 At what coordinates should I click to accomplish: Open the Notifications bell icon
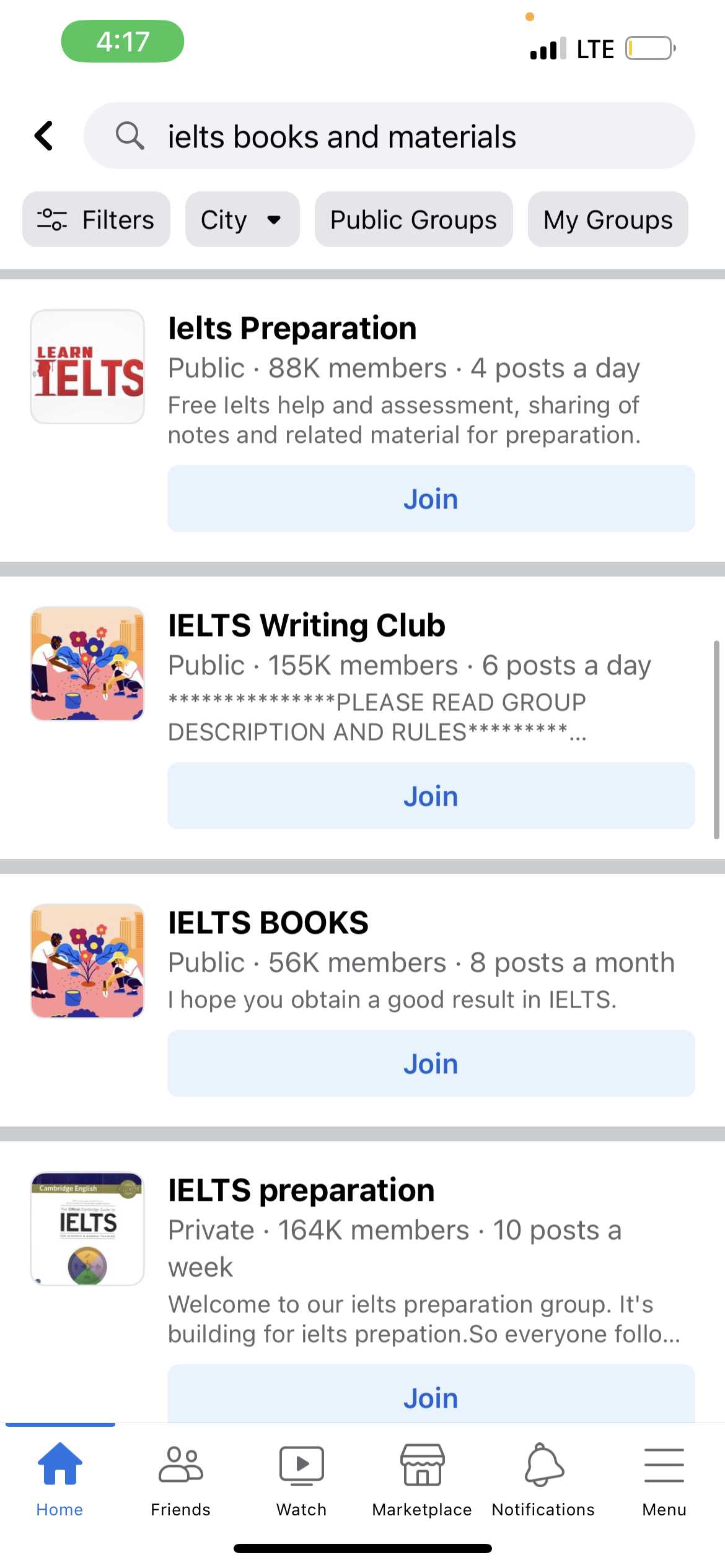[x=543, y=1464]
